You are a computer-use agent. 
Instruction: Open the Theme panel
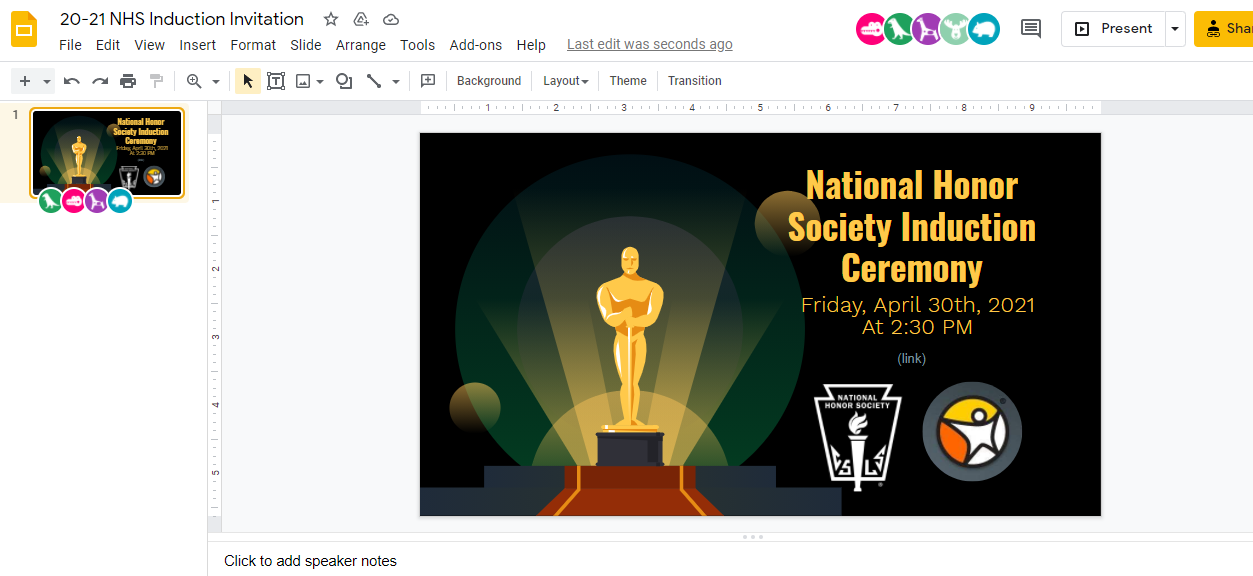pos(628,81)
